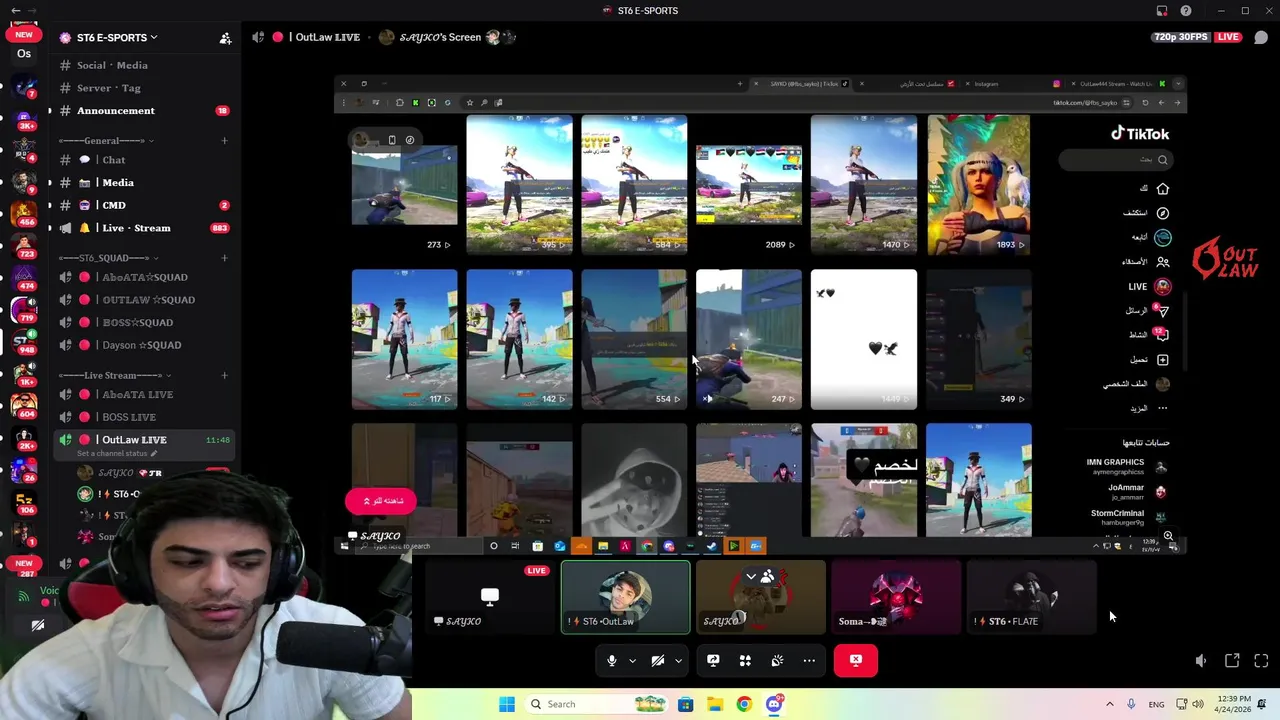Screen dimensions: 1280x720
Task: Open the Announcement channel
Action: tap(144, 111)
